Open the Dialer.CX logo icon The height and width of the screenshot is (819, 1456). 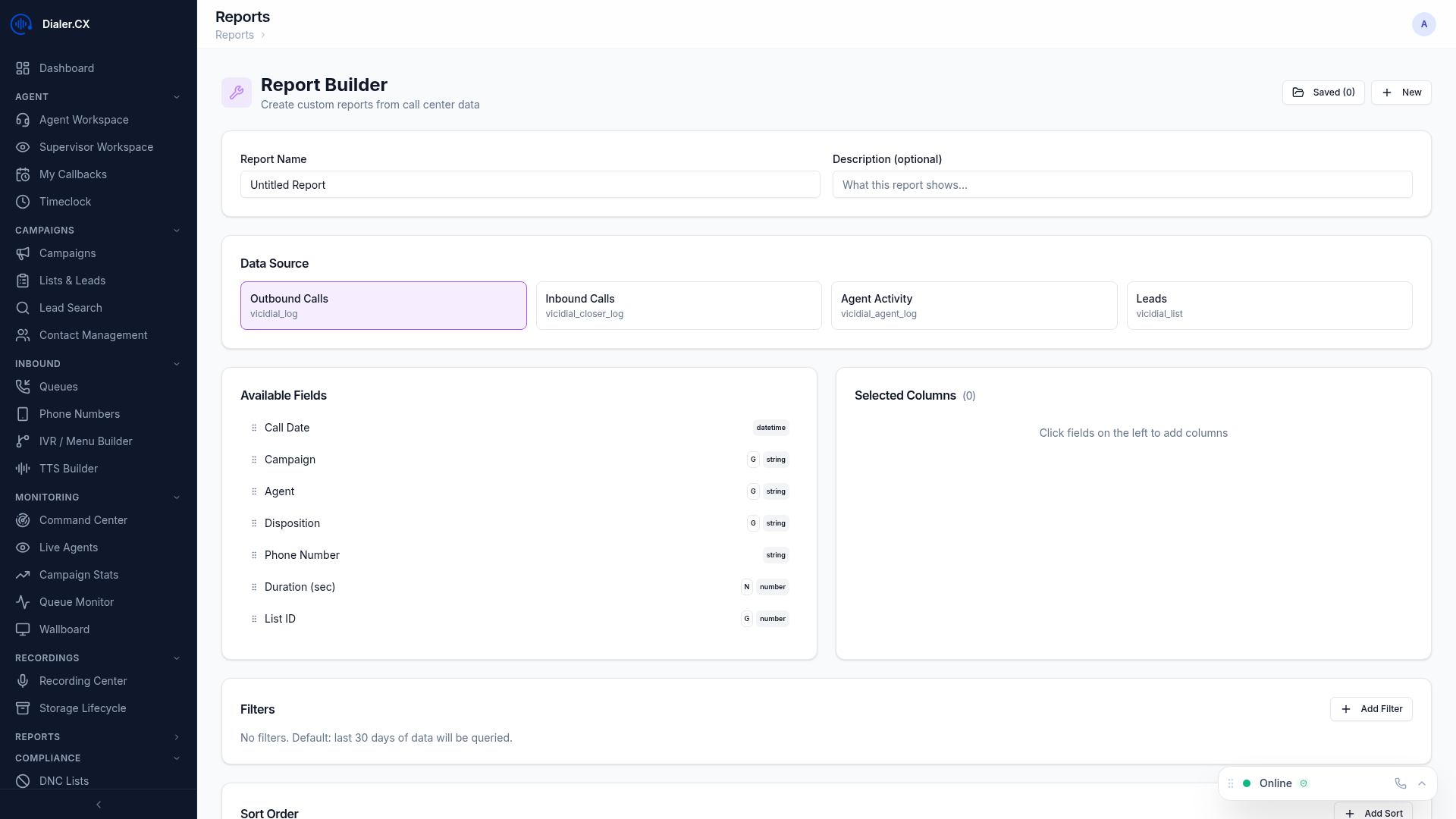[20, 24]
